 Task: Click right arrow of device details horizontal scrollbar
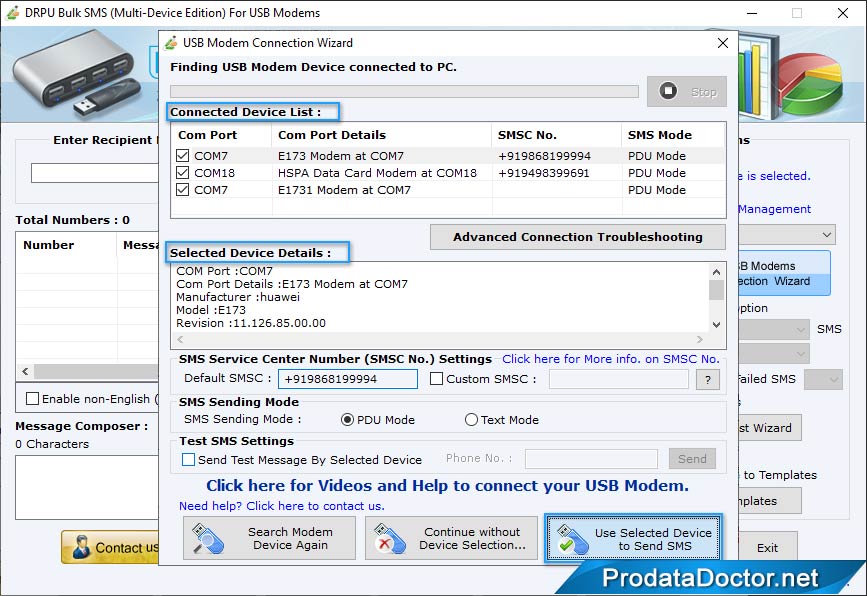coord(700,339)
